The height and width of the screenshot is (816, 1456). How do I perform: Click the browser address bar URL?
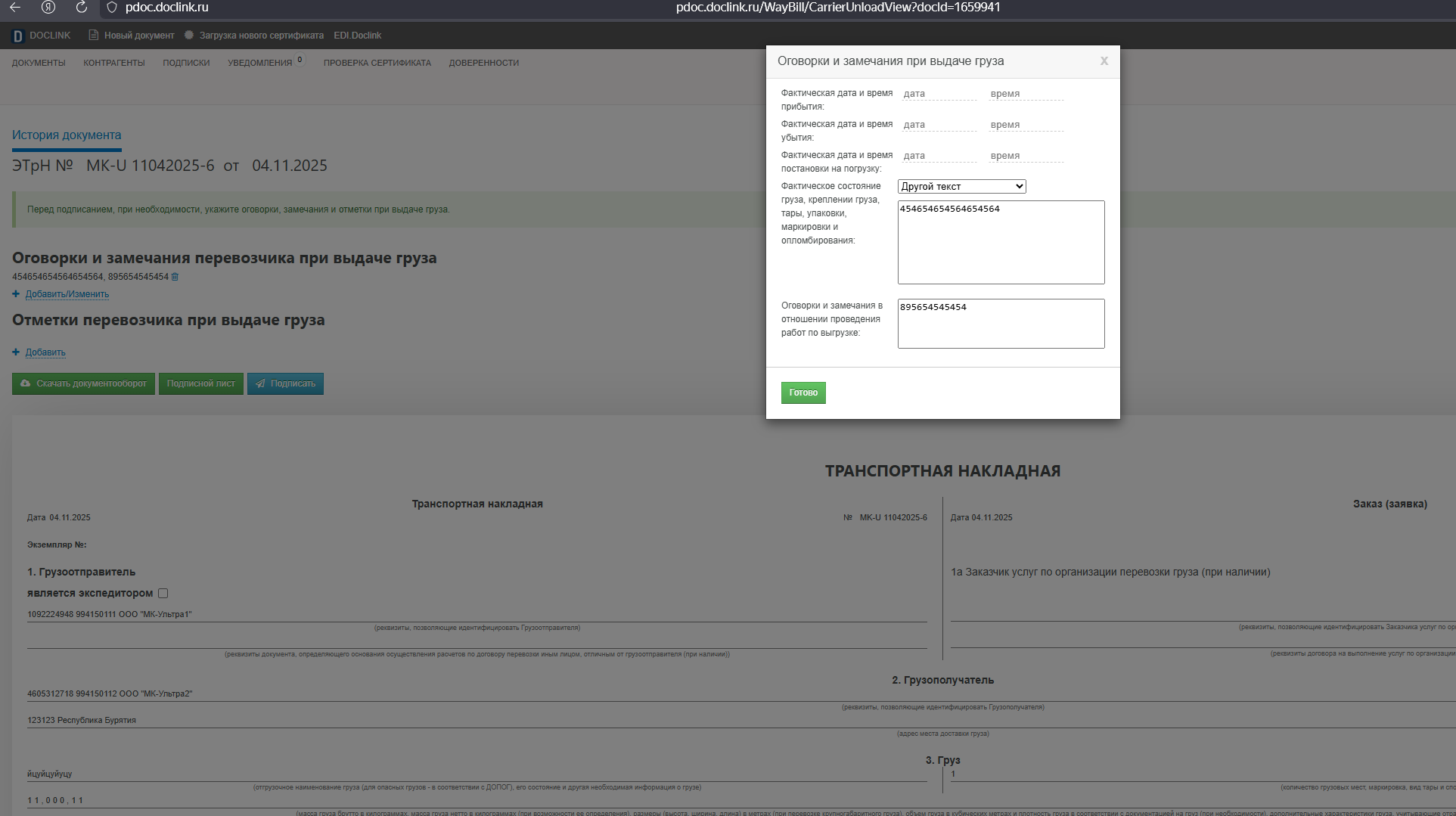click(x=838, y=8)
